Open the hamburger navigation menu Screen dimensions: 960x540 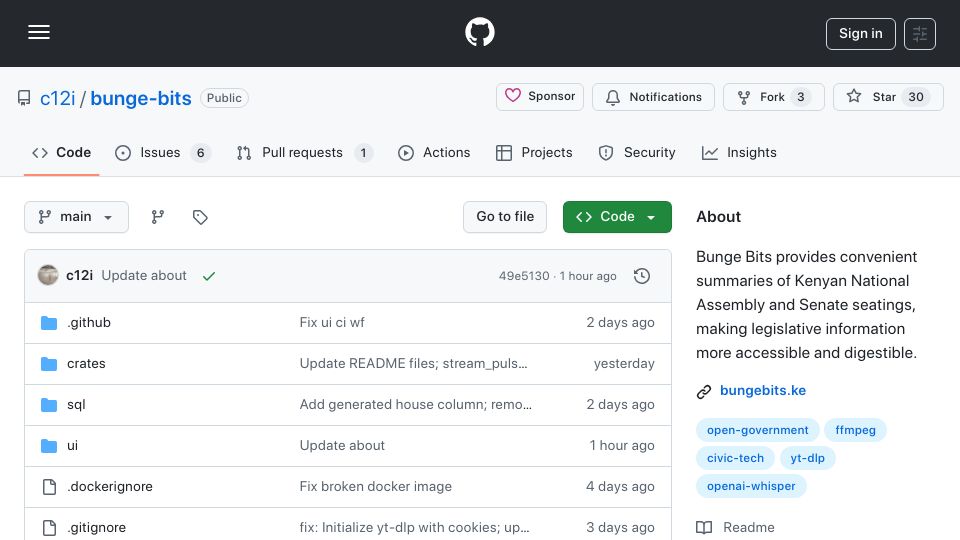(39, 32)
